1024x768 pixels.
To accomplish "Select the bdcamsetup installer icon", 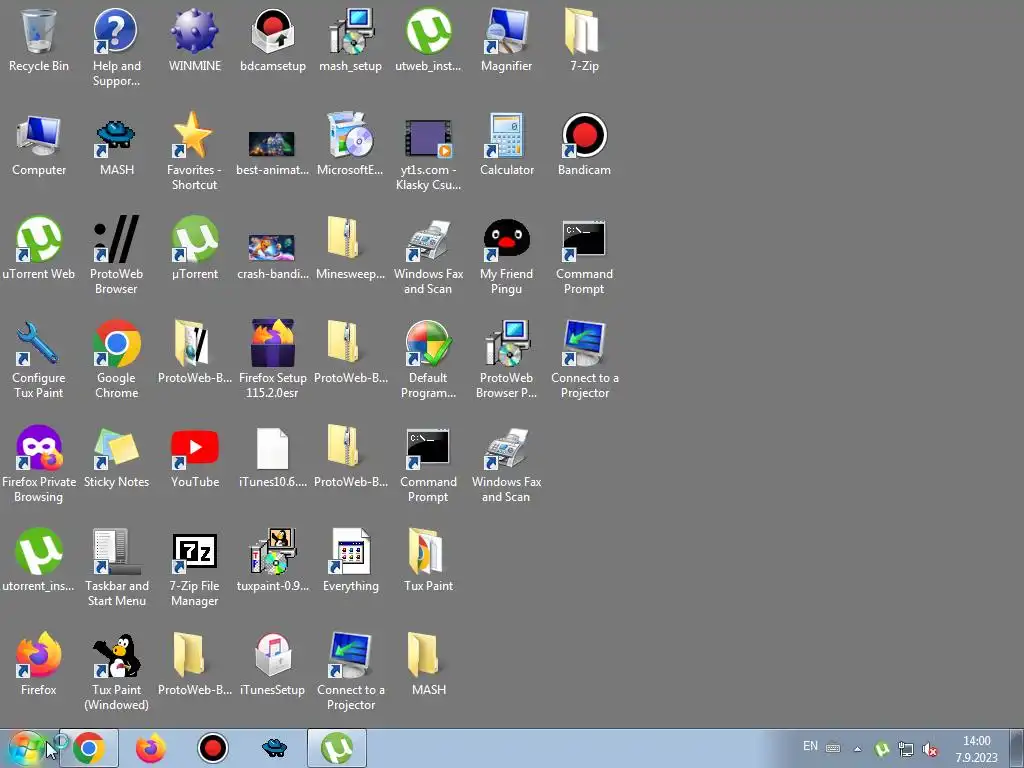I will [272, 40].
